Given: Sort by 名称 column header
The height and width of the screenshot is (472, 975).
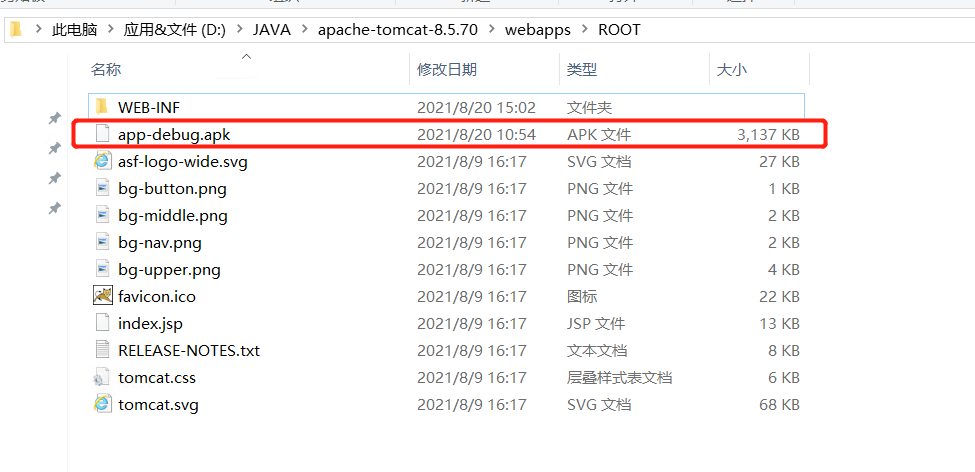Looking at the screenshot, I should (106, 70).
